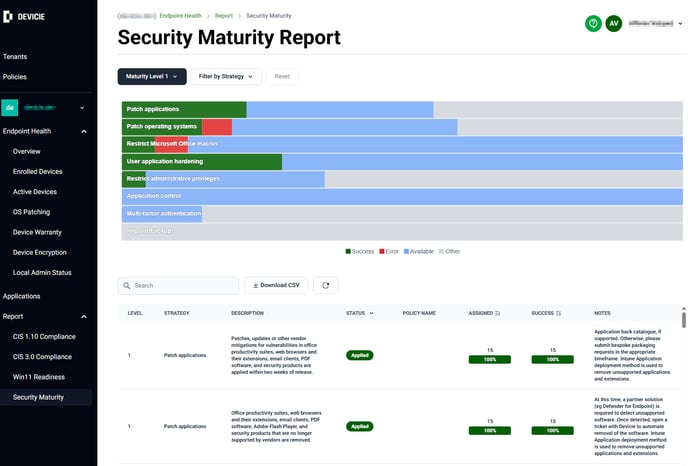Click the red error segment of Patch operating systems

point(217,127)
